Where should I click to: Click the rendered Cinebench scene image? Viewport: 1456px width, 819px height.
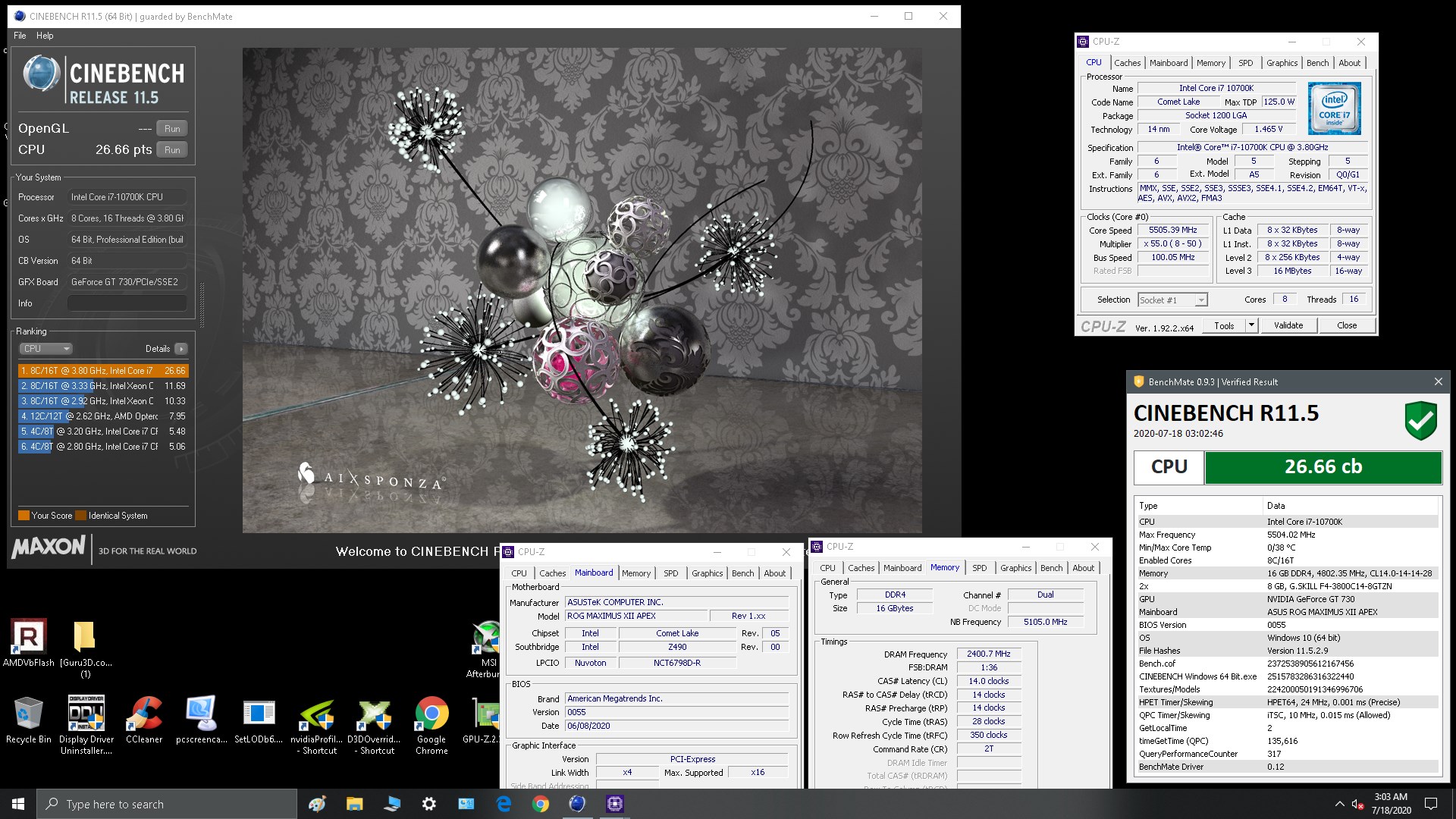click(582, 290)
